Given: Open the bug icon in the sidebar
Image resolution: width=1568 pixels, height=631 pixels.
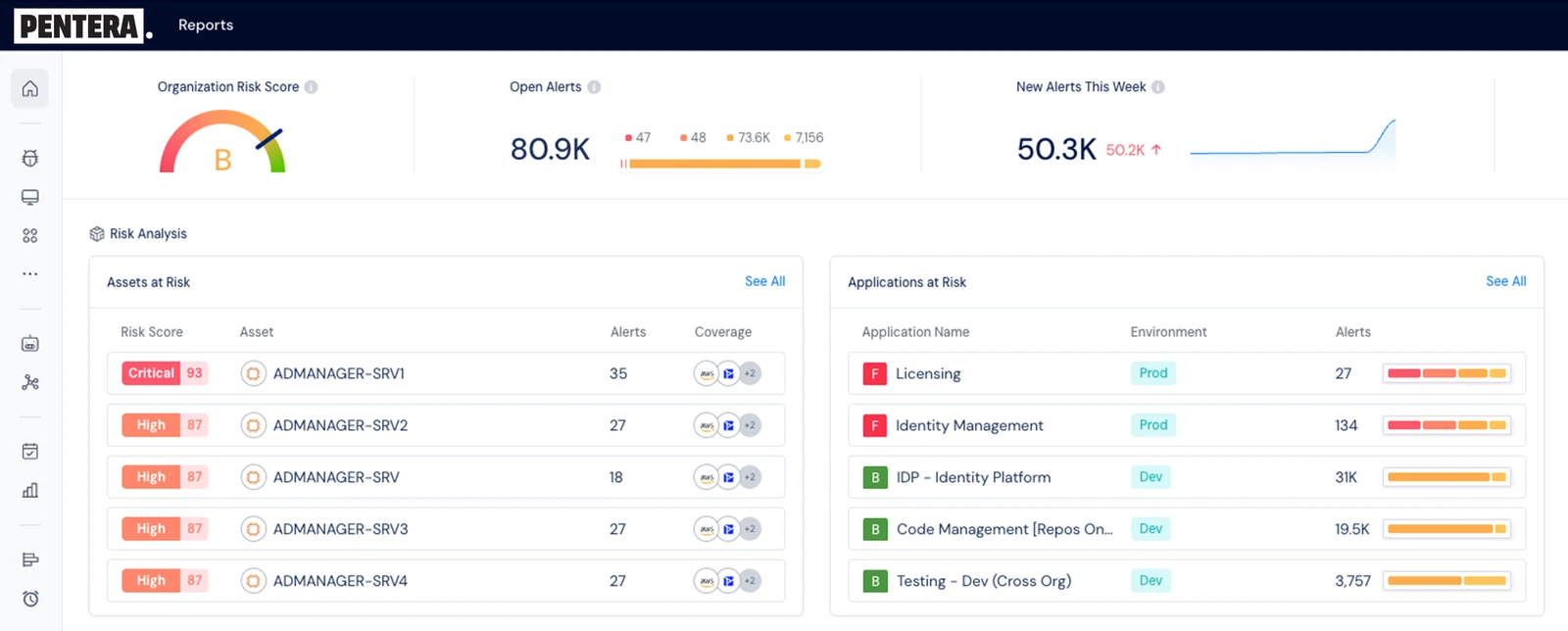Looking at the screenshot, I should [x=30, y=158].
